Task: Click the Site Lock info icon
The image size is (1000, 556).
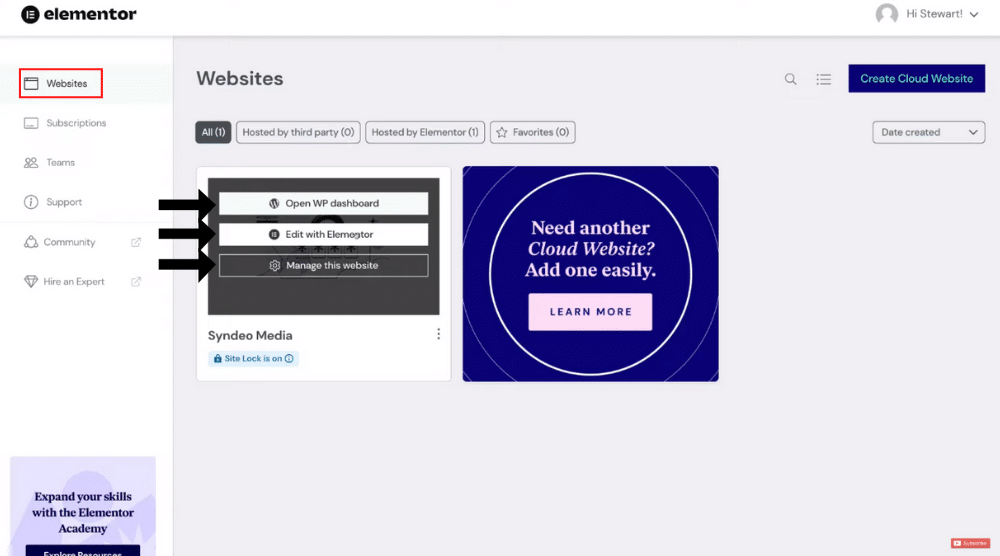Action: click(x=289, y=358)
